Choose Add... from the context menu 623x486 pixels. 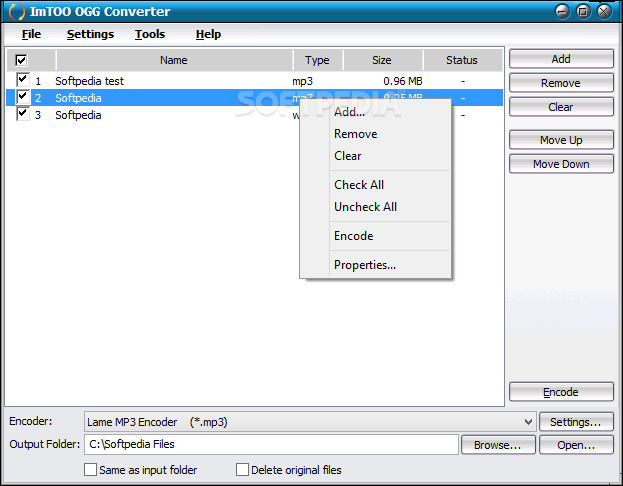(350, 112)
